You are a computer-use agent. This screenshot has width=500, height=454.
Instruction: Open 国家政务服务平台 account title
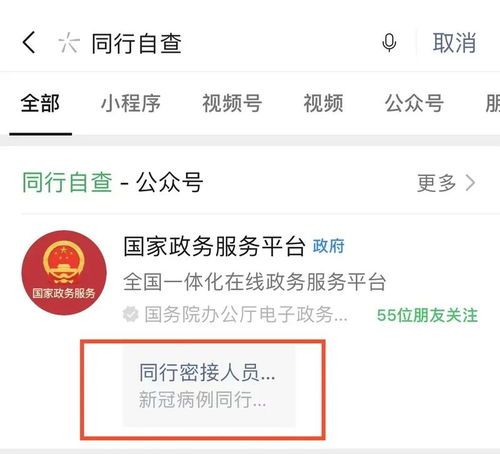pyautogui.click(x=215, y=246)
